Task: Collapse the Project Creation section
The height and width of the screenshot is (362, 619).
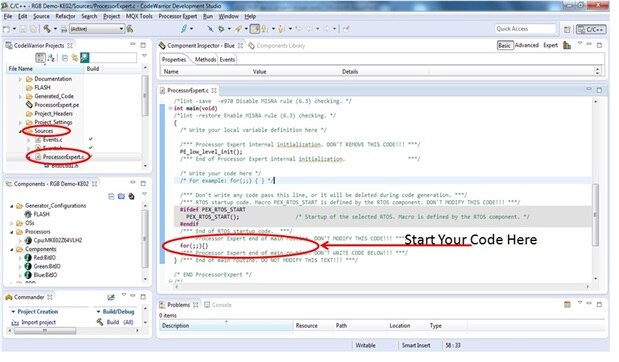Action: click(13, 312)
